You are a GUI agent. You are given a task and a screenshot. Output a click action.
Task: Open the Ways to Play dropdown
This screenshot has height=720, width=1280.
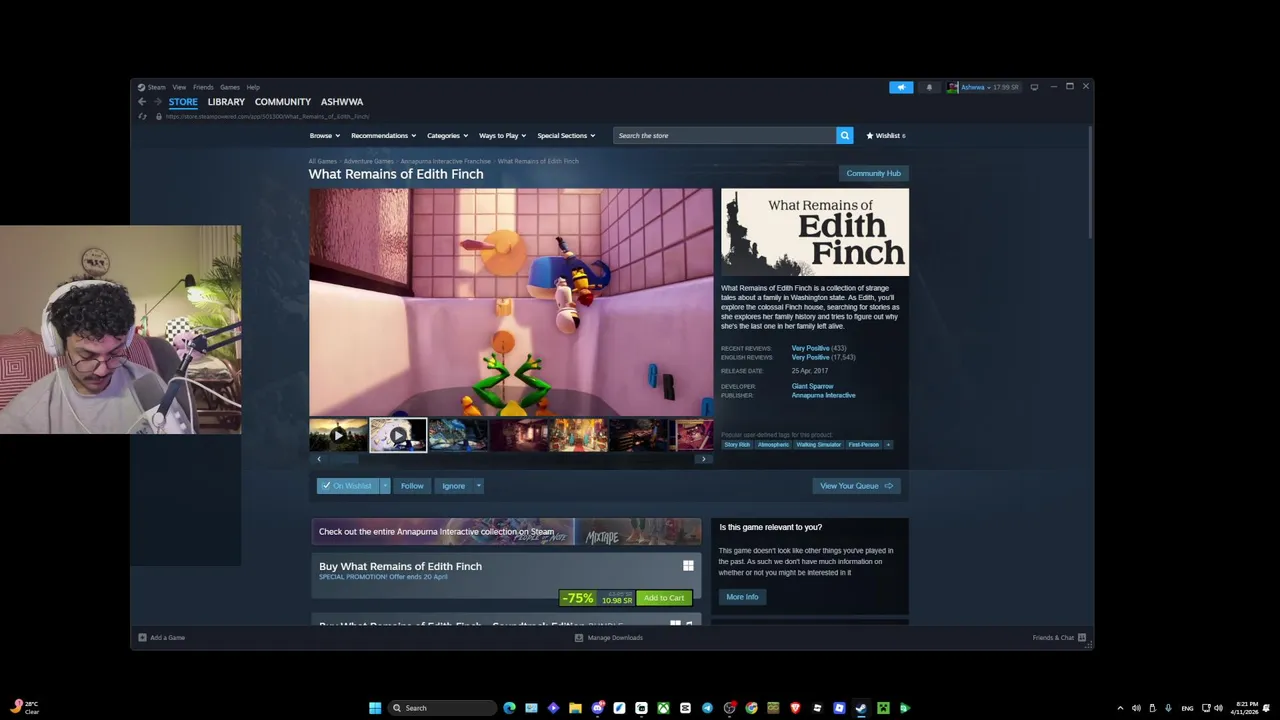[502, 135]
